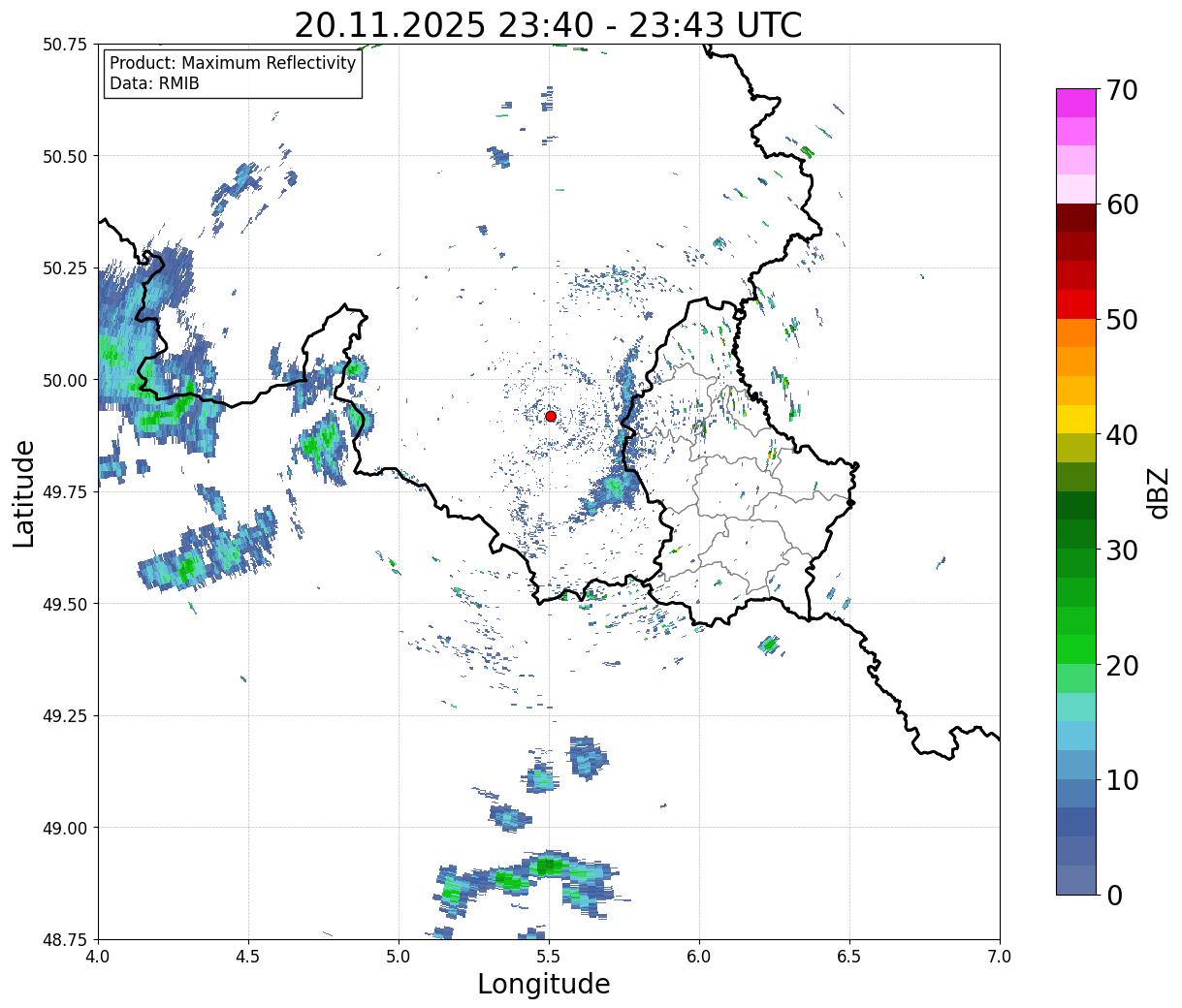Click the 'dBZ' colorbar label
The image size is (1182, 1008).
tap(1158, 493)
